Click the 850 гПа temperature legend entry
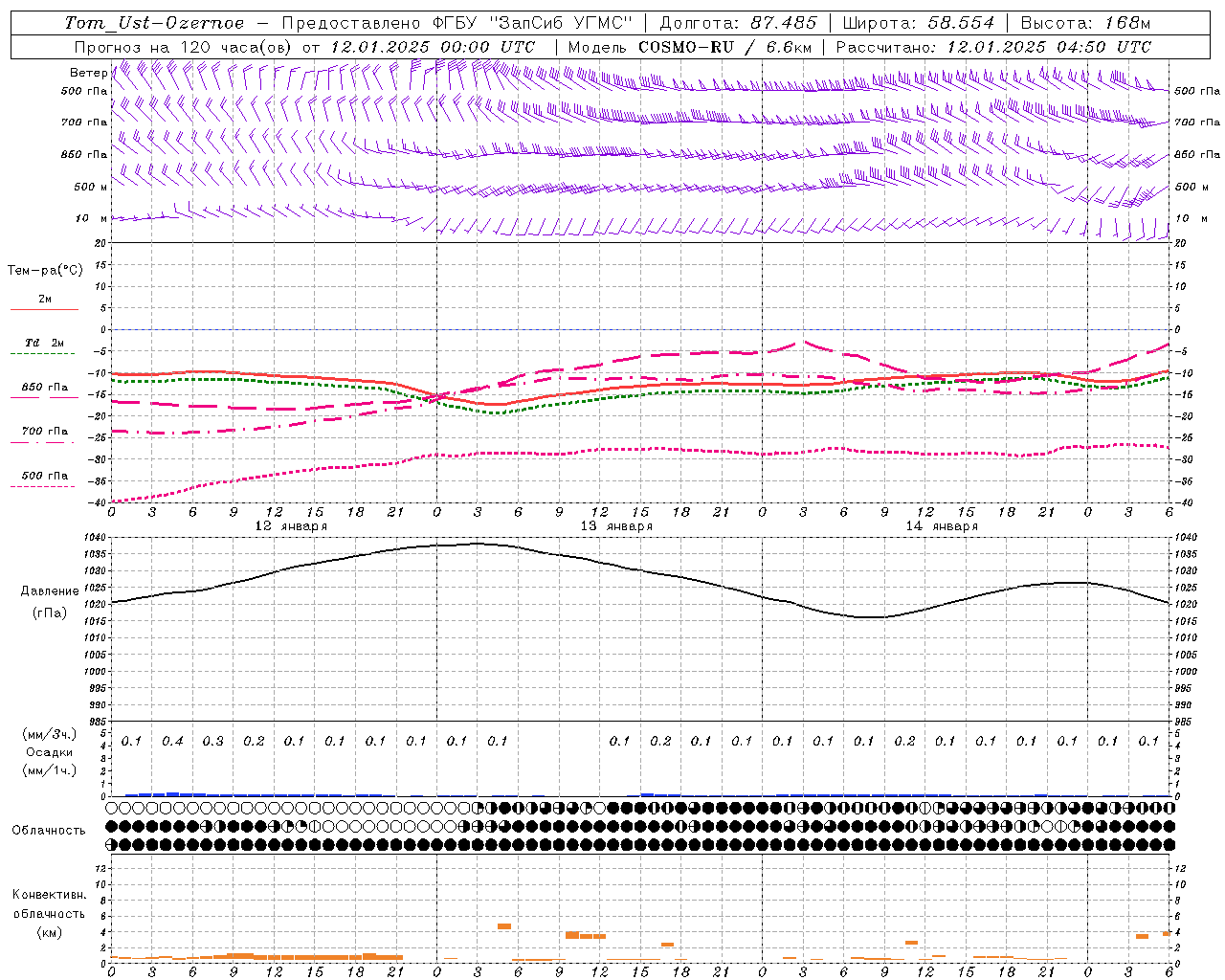This screenshot has height=980, width=1225. [x=45, y=388]
